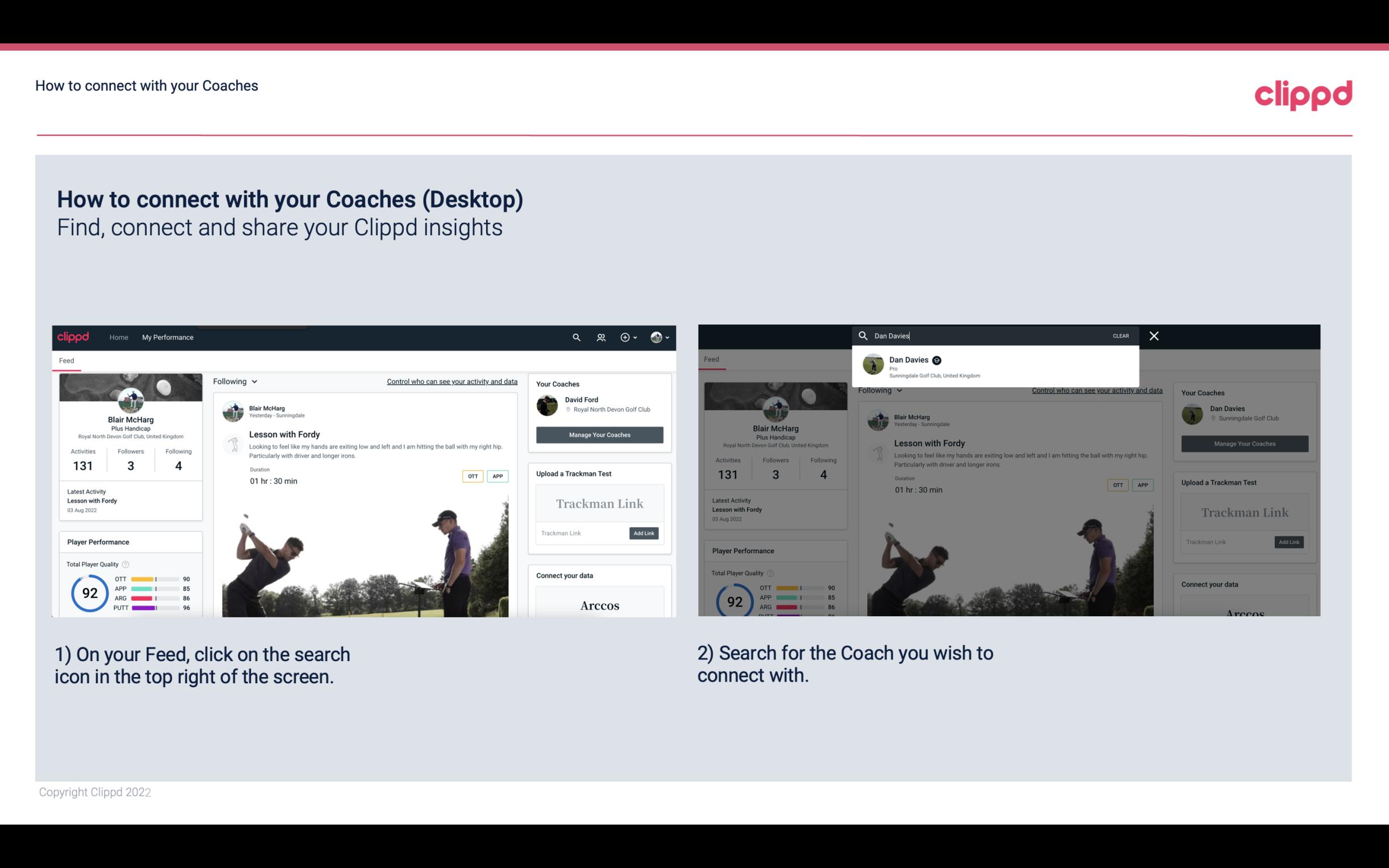Click the Home tab in navigation bar
This screenshot has width=1389, height=868.
tap(119, 337)
